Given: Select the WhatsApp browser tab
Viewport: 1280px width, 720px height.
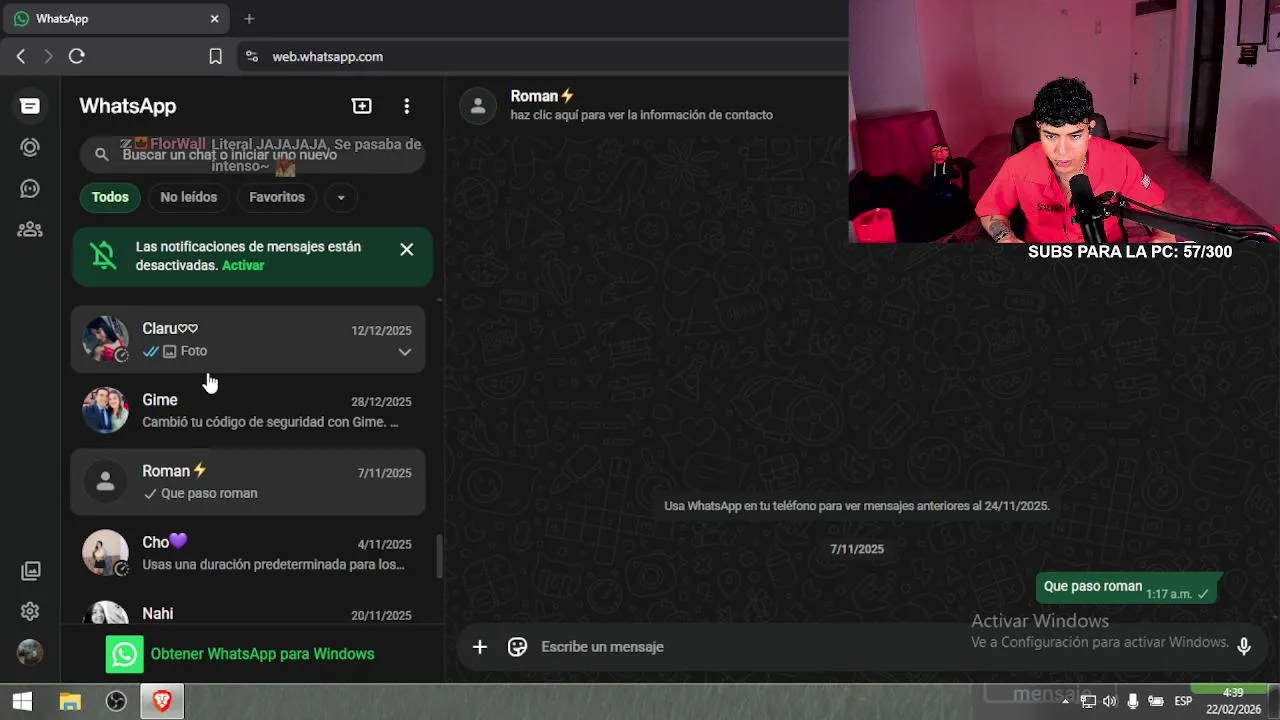Looking at the screenshot, I should tap(118, 19).
